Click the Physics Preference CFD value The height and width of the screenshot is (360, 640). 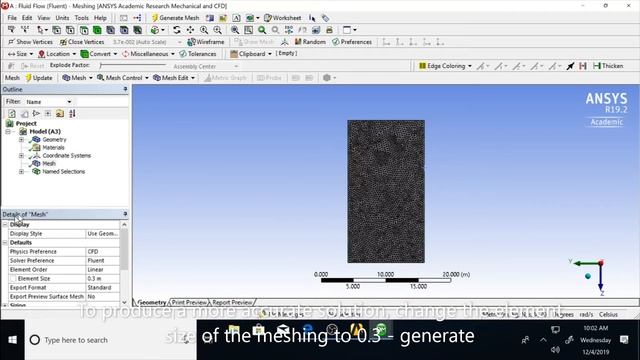102,251
